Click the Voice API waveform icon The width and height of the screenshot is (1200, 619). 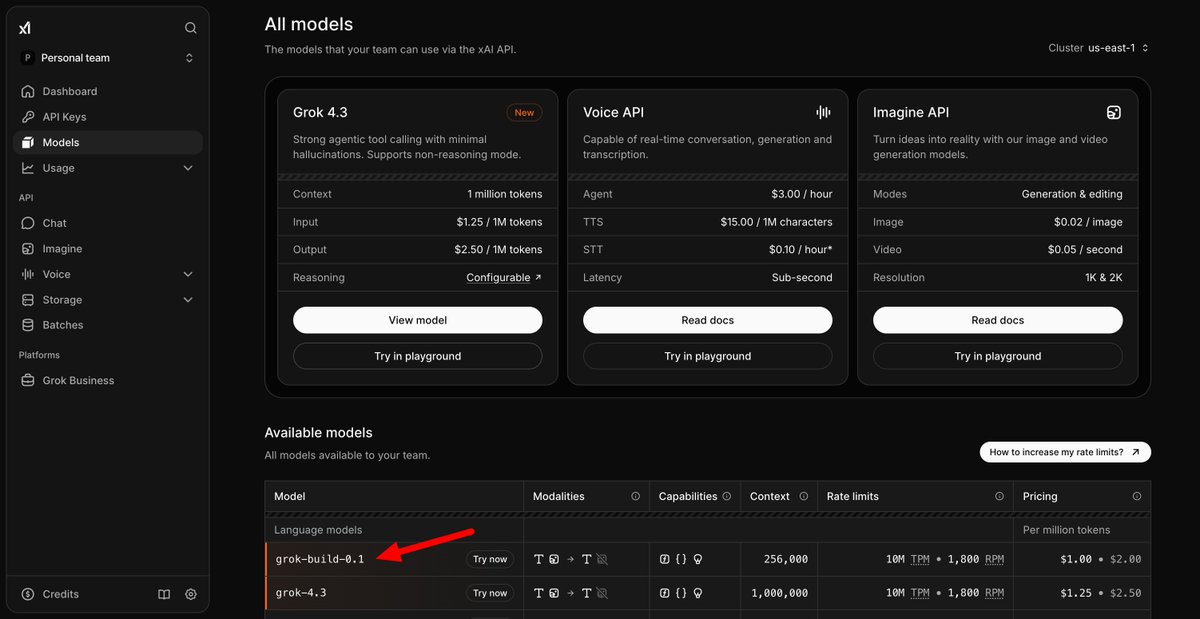823,112
